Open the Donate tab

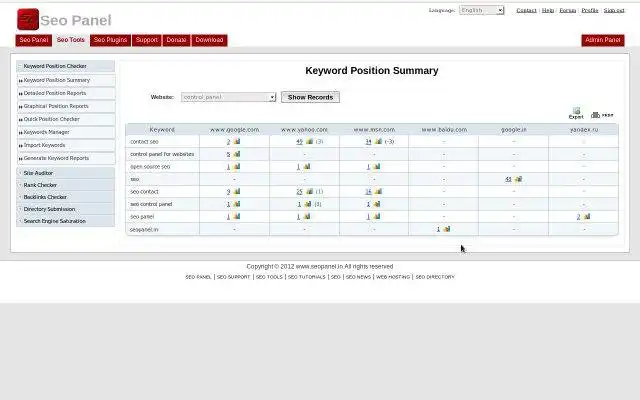coord(176,40)
